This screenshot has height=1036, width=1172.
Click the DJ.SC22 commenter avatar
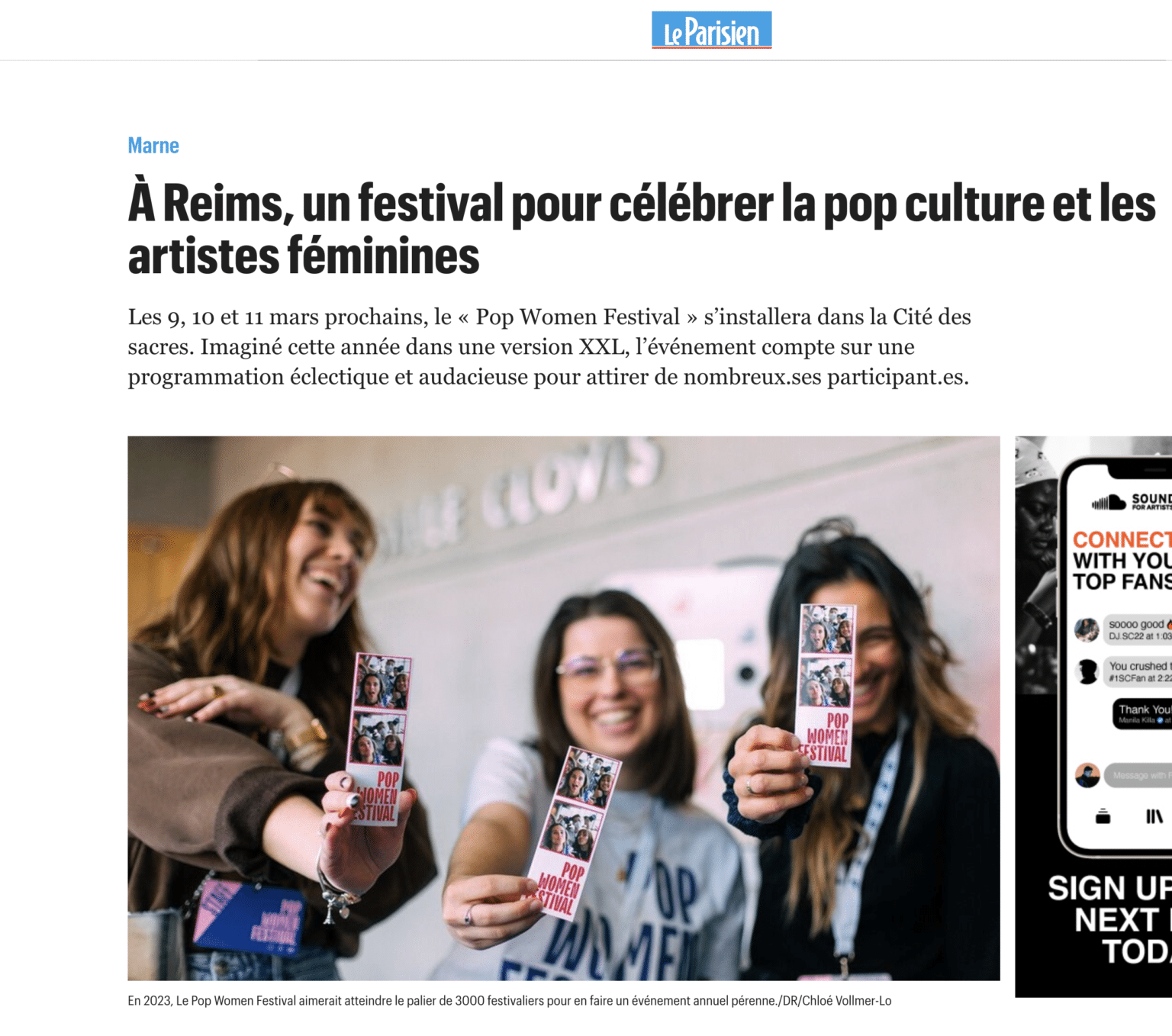pos(1087,629)
